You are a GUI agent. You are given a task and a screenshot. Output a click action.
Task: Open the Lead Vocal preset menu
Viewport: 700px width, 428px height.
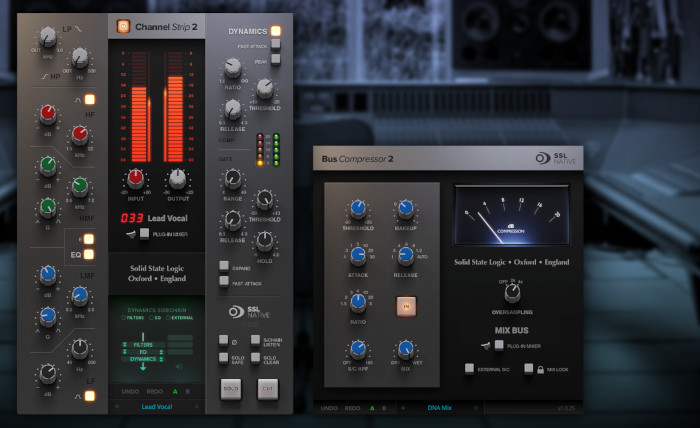(x=157, y=407)
